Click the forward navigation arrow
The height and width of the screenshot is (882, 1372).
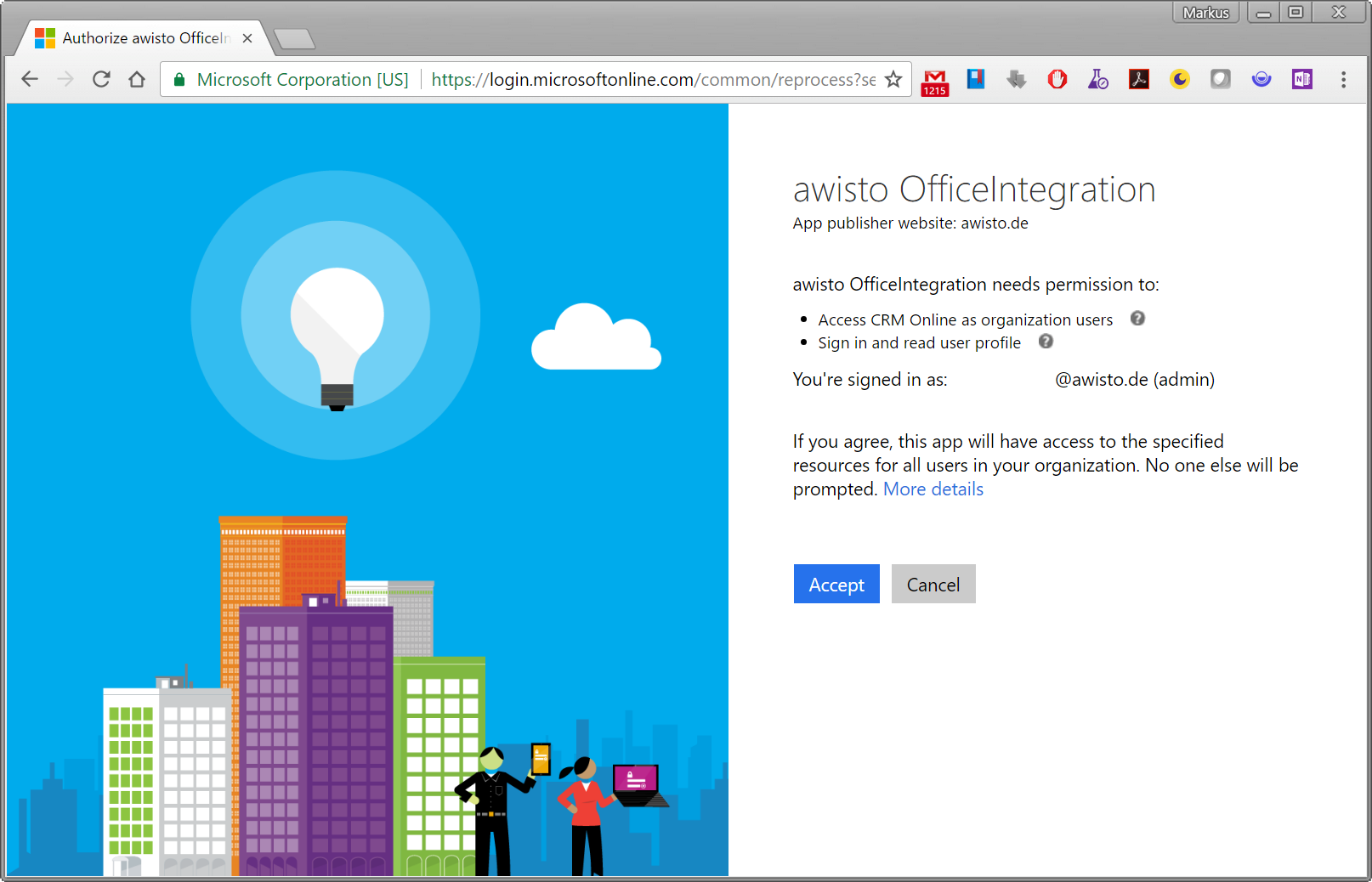click(x=65, y=79)
